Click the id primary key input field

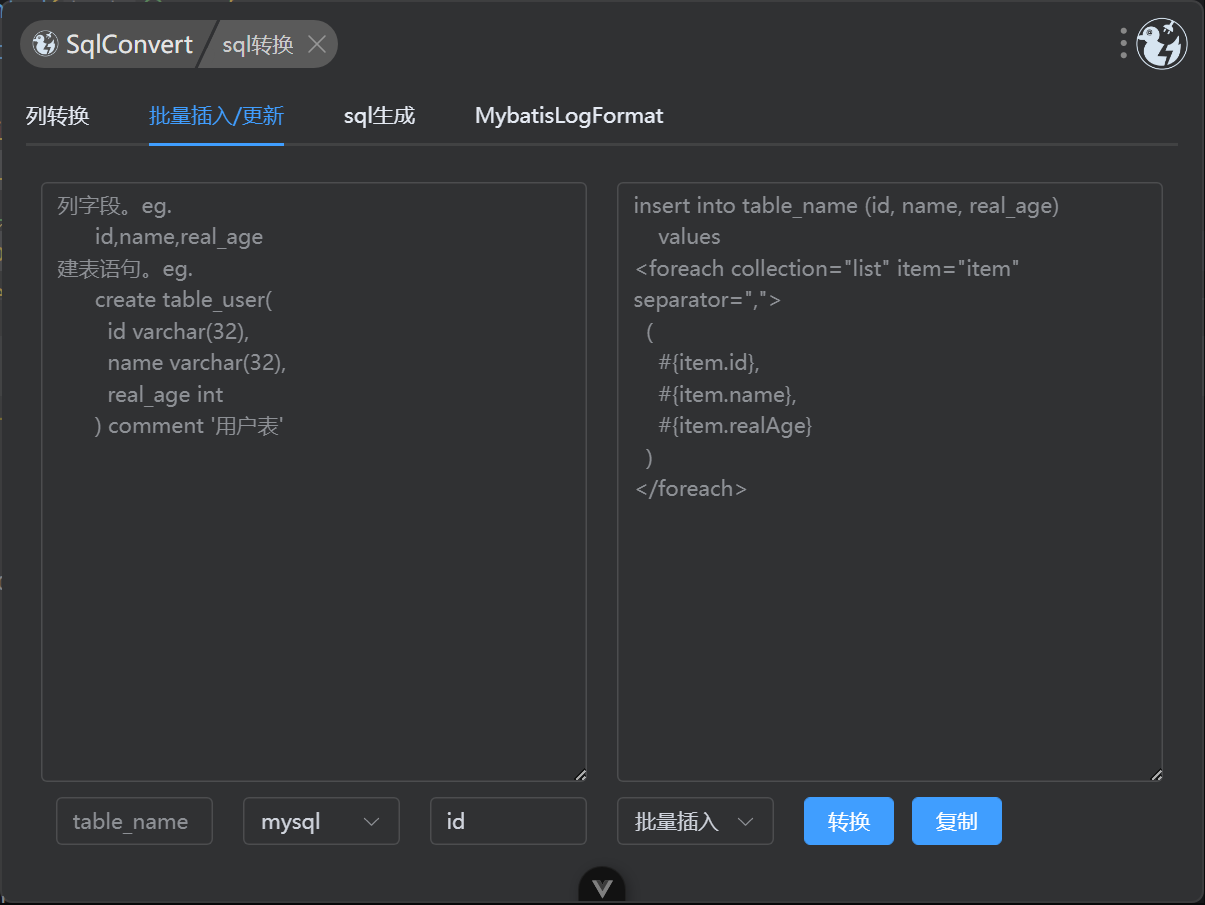tap(508, 821)
